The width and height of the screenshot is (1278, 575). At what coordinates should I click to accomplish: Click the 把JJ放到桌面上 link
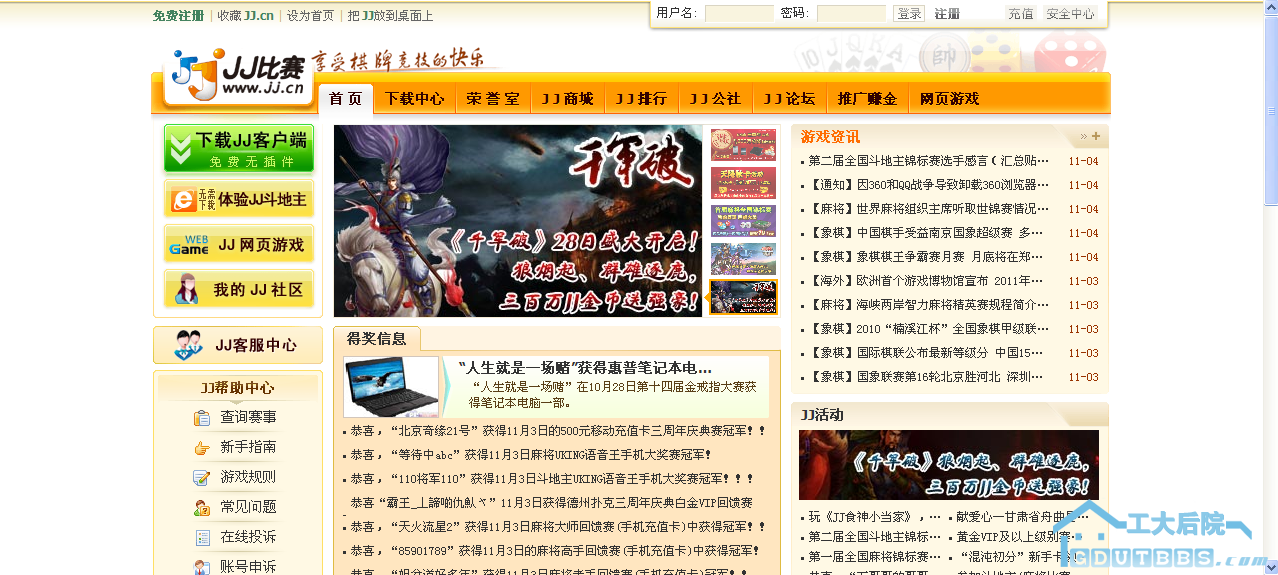390,16
